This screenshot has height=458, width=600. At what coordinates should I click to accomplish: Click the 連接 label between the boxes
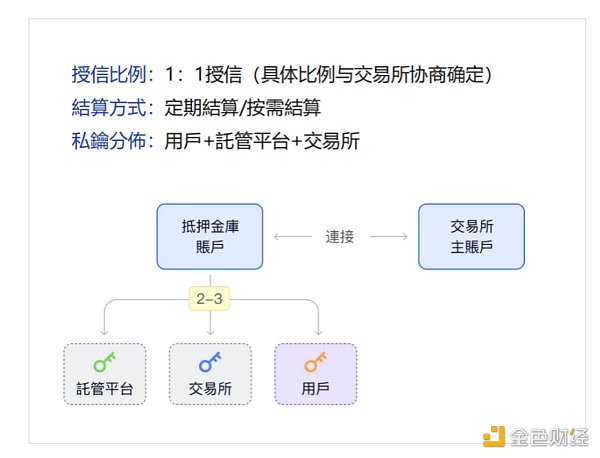(340, 237)
